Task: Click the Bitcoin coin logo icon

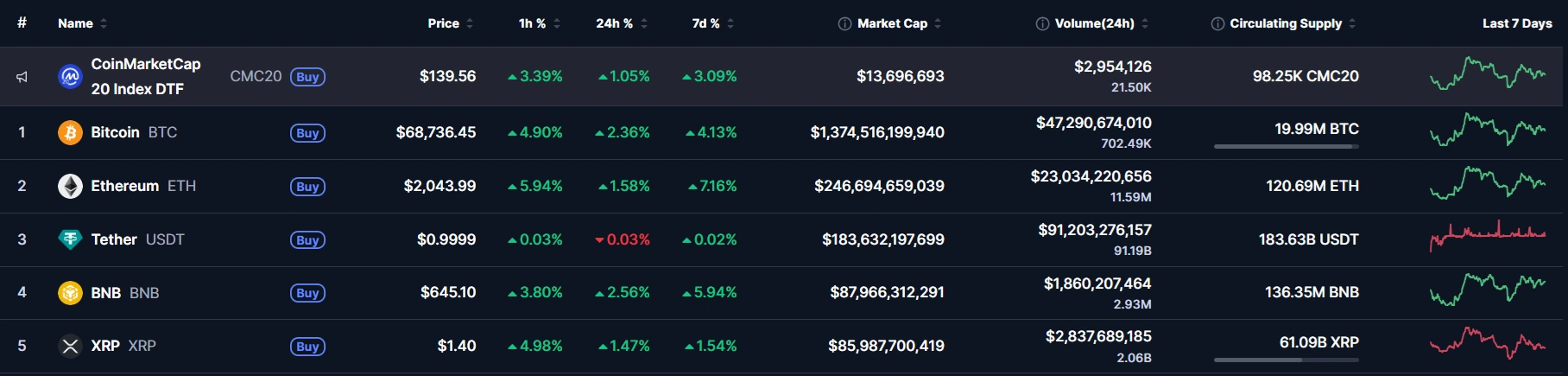Action: coord(70,132)
